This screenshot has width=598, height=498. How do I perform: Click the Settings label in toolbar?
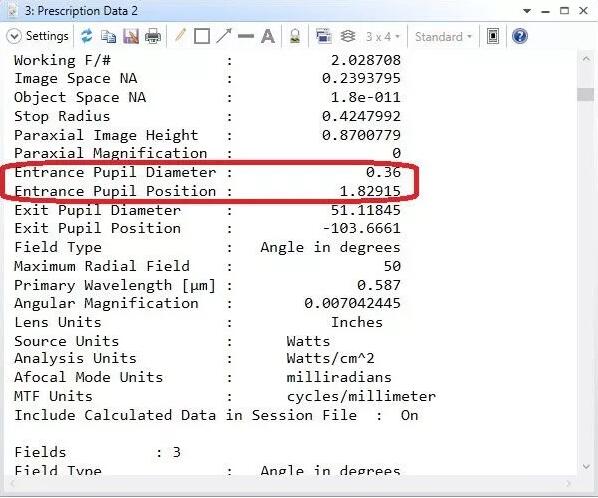(x=47, y=36)
